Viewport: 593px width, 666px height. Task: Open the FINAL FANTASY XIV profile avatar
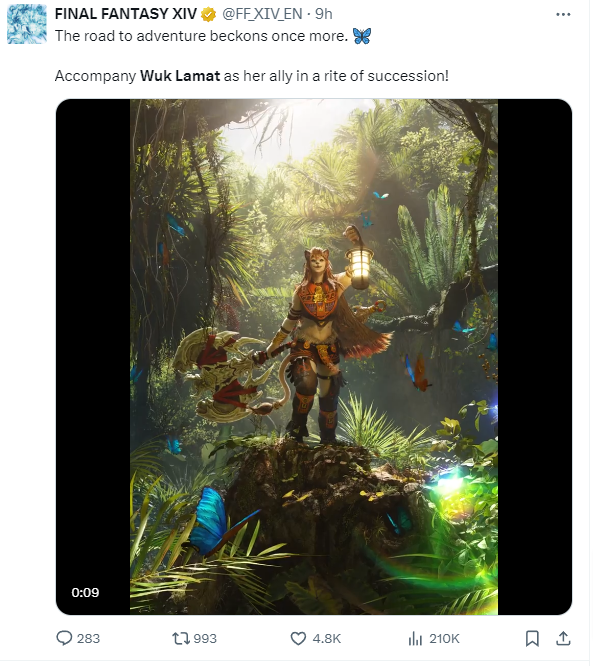click(x=27, y=24)
